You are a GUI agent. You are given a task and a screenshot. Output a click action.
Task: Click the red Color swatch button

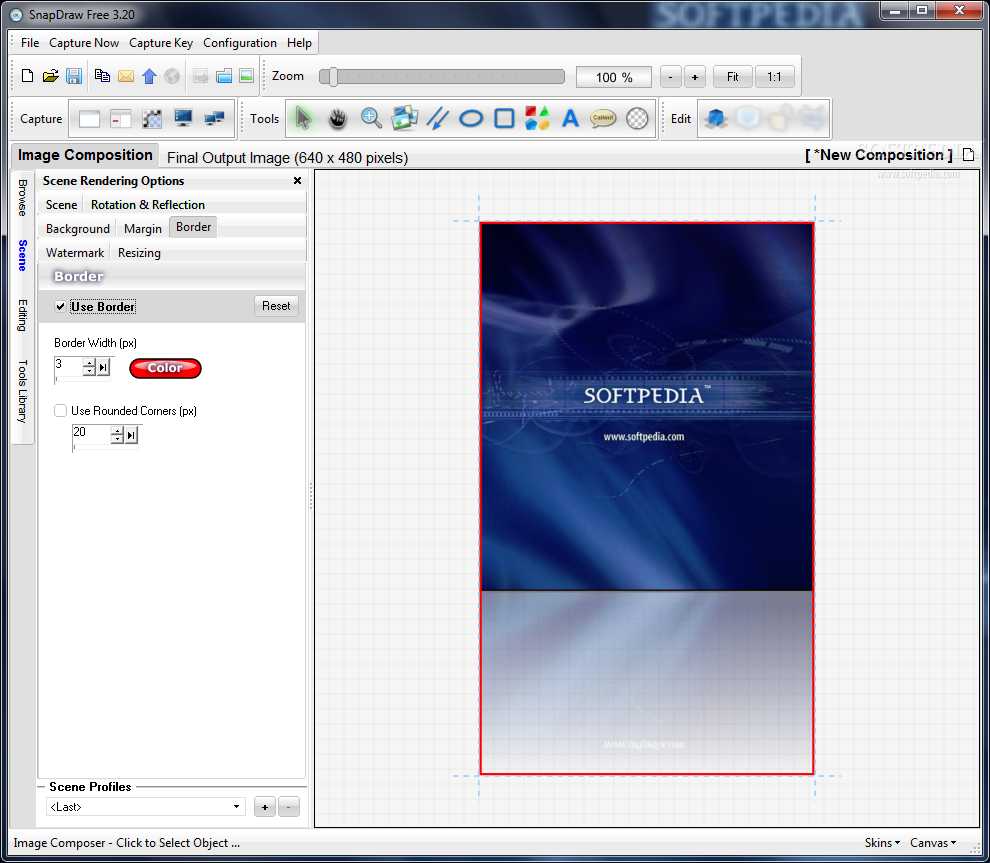pyautogui.click(x=165, y=368)
